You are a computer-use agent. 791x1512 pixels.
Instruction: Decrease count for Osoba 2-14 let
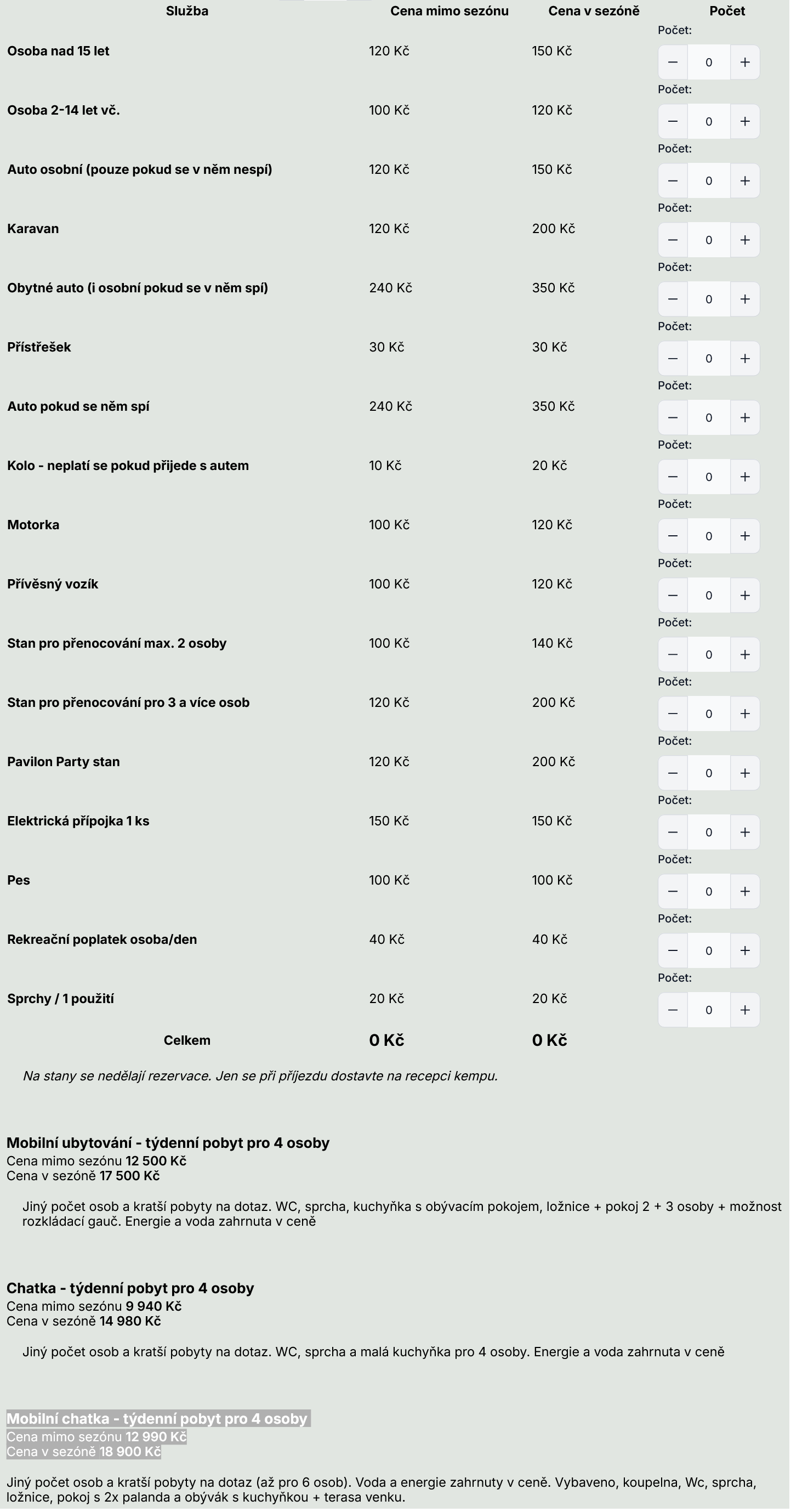tap(674, 122)
